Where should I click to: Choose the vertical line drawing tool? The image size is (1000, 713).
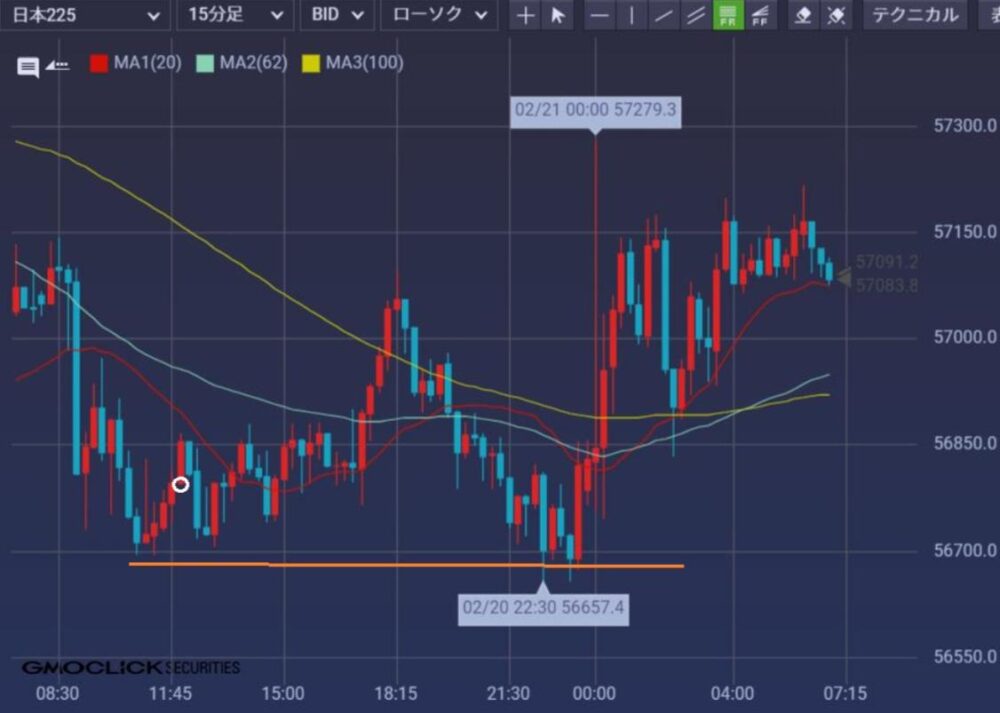pos(631,16)
